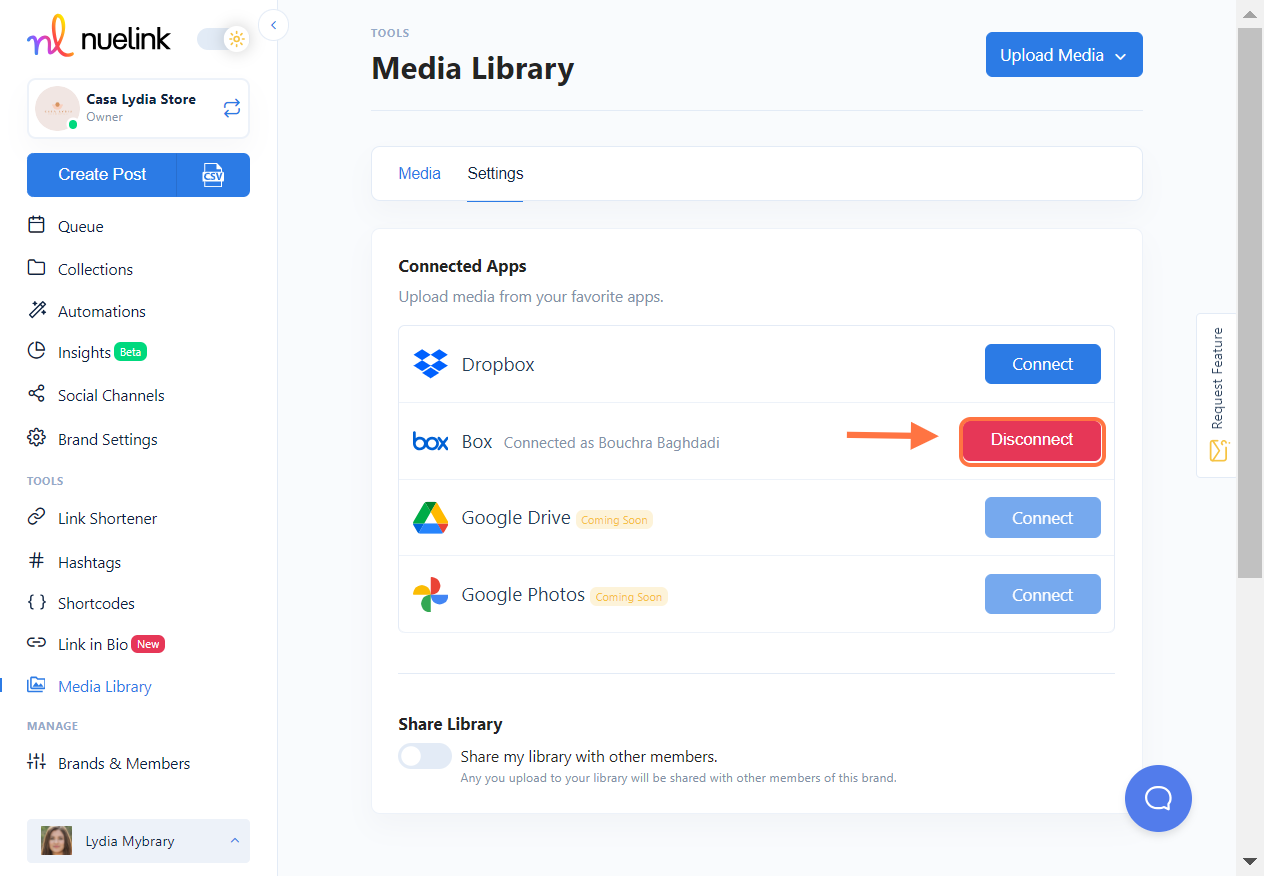Click the Shortcodes text link
1264x876 pixels.
click(x=96, y=604)
